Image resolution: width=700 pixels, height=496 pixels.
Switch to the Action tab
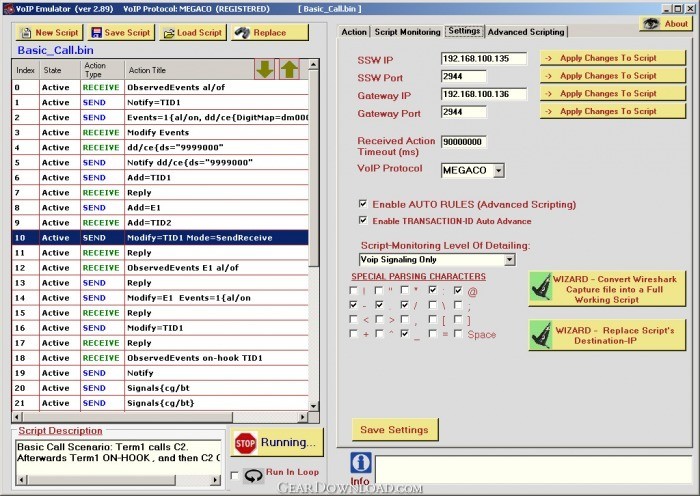(x=354, y=32)
